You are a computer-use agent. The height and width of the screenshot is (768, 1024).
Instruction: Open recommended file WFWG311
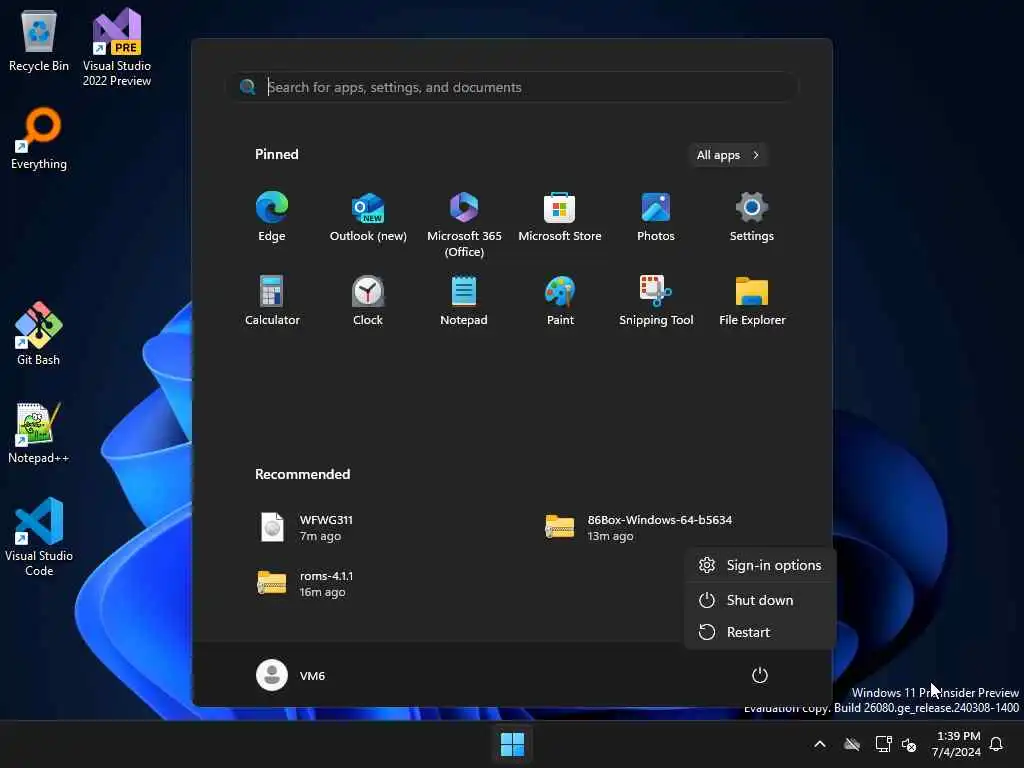307,528
